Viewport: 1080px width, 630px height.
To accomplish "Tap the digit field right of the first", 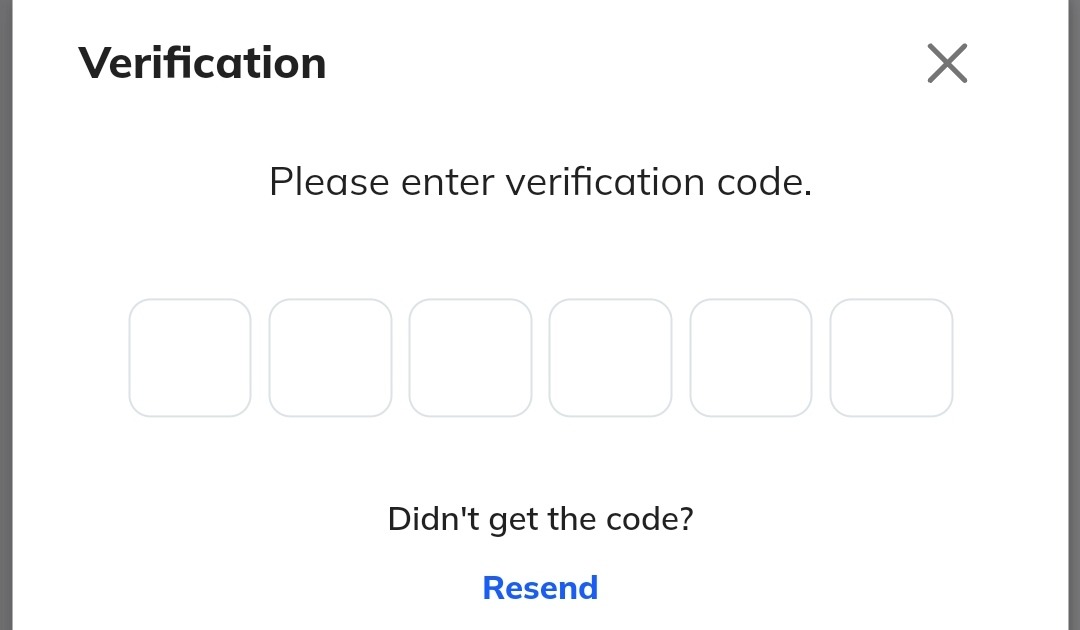I will click(x=330, y=357).
